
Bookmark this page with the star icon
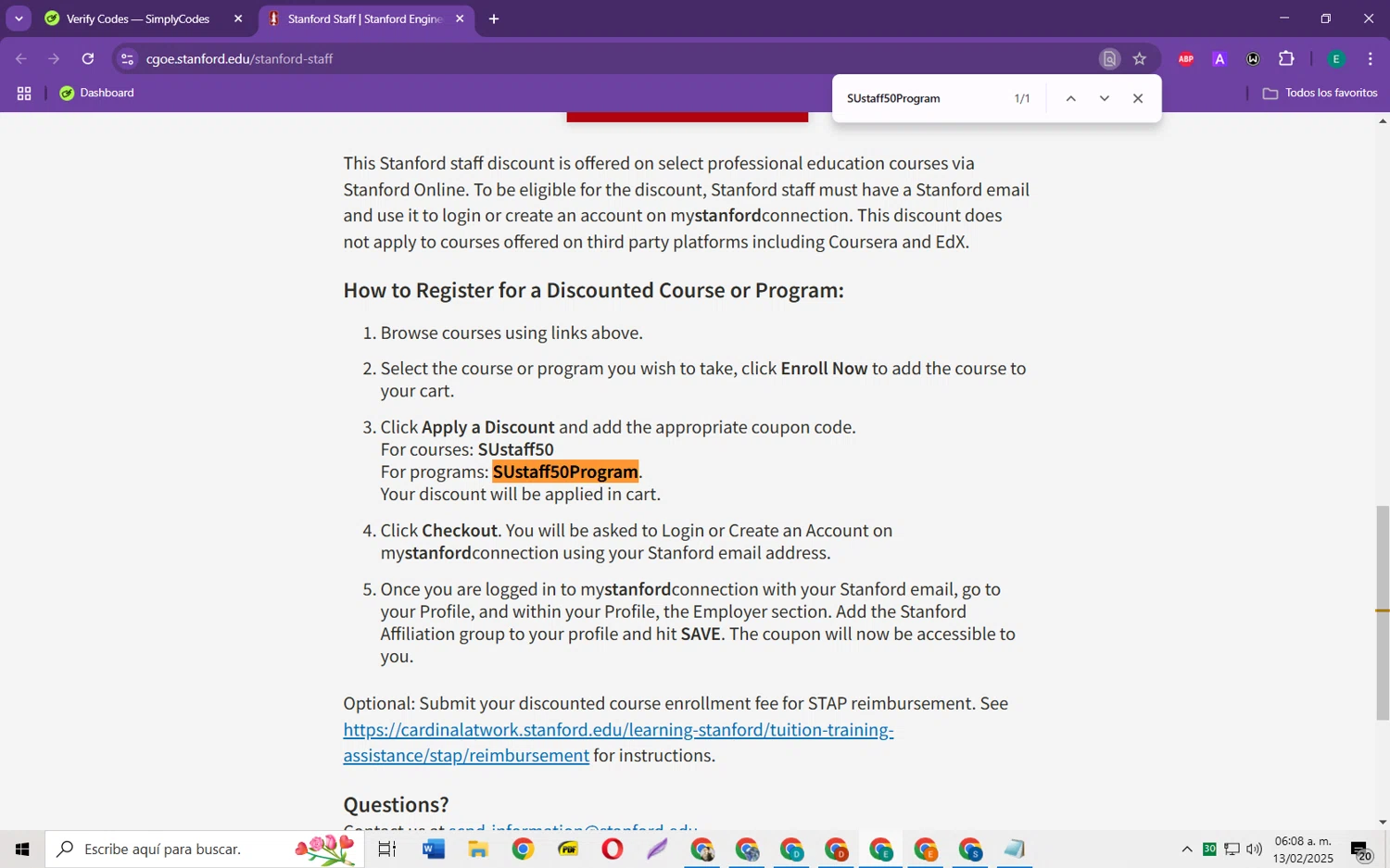coord(1140,58)
